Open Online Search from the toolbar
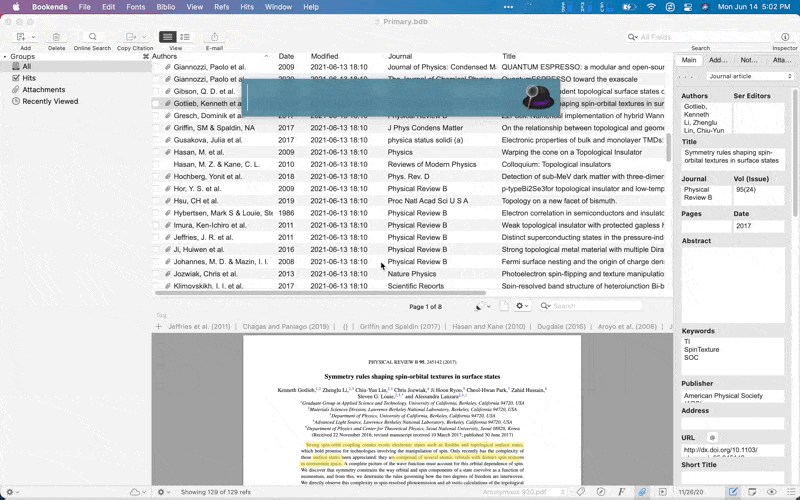This screenshot has height=500, width=800. (92, 37)
